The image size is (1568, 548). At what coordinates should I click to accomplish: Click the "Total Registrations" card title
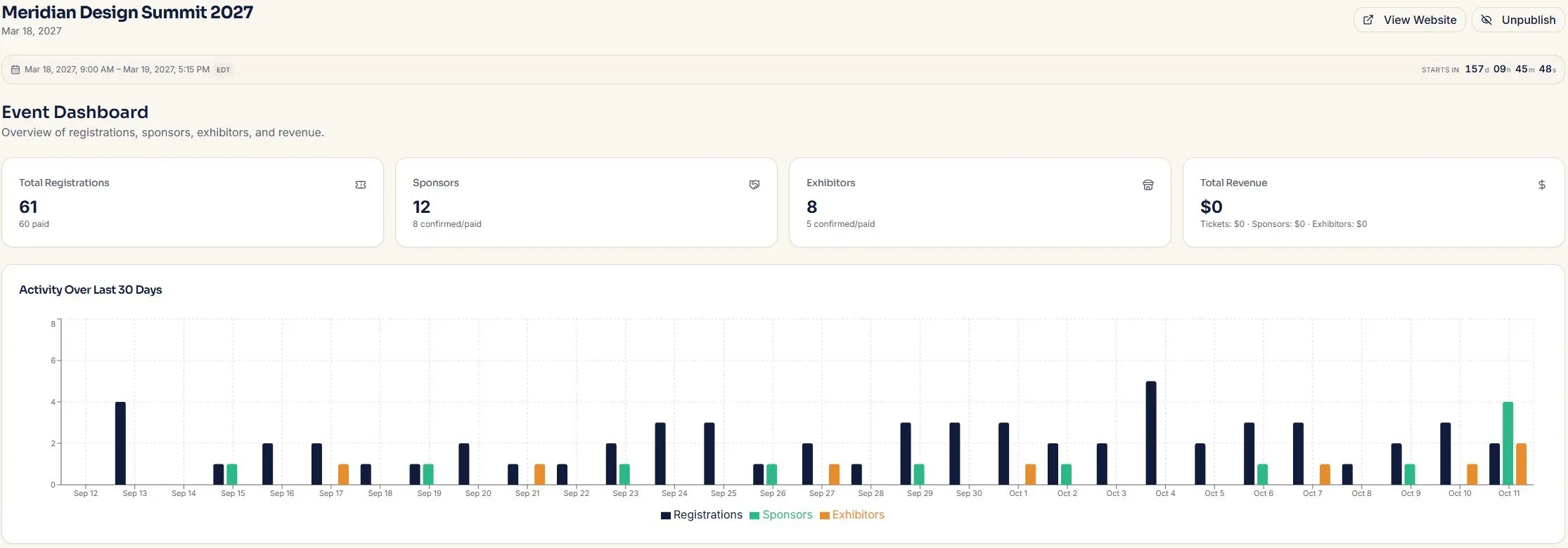64,183
